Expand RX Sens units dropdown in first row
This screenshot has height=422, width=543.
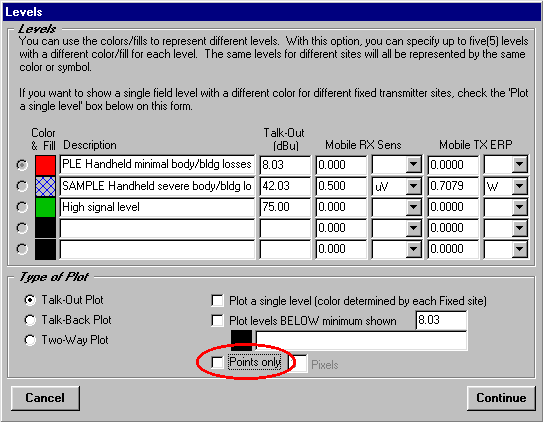click(x=413, y=165)
